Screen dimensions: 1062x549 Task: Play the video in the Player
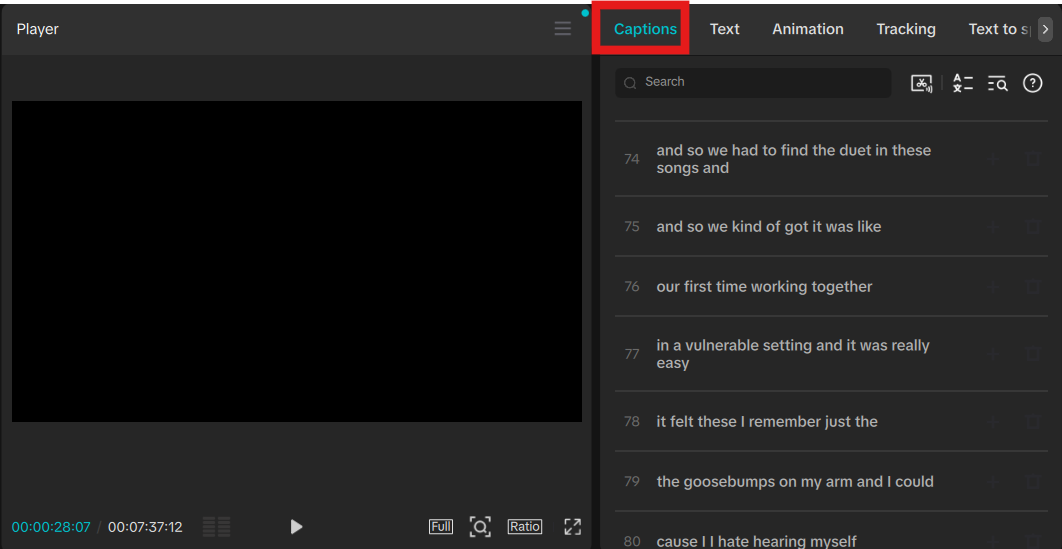pos(296,527)
